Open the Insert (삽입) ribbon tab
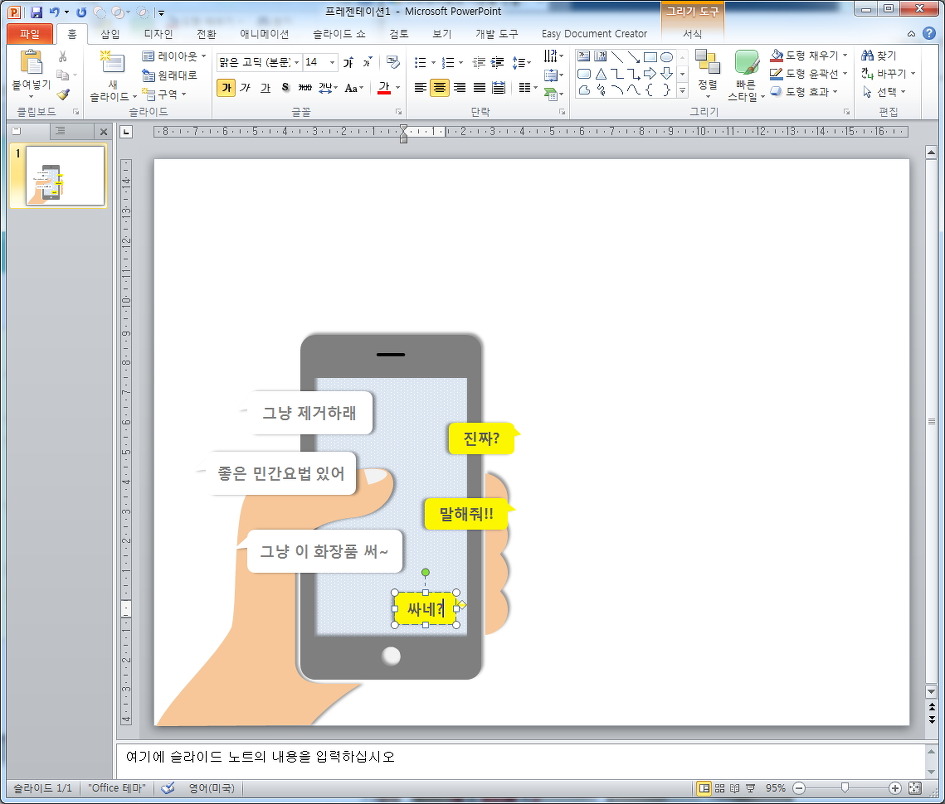Screen dimensions: 945x804 [x=110, y=34]
